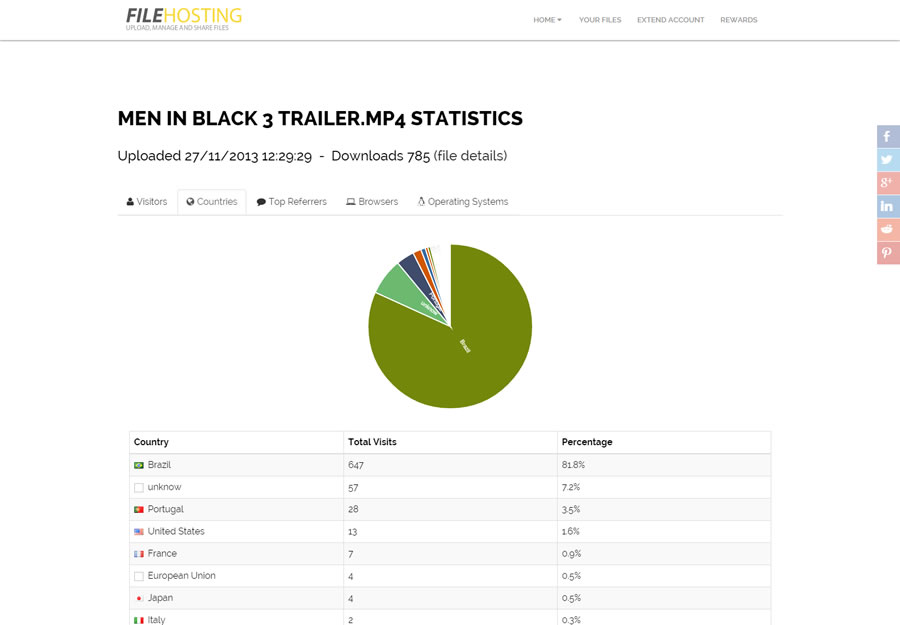
Task: Click the unknow visits value 57
Action: (353, 488)
